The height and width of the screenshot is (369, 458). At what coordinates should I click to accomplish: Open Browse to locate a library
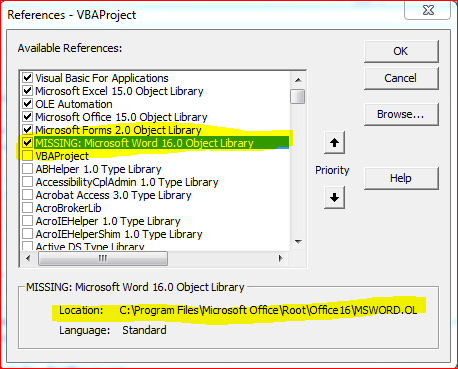[x=401, y=114]
